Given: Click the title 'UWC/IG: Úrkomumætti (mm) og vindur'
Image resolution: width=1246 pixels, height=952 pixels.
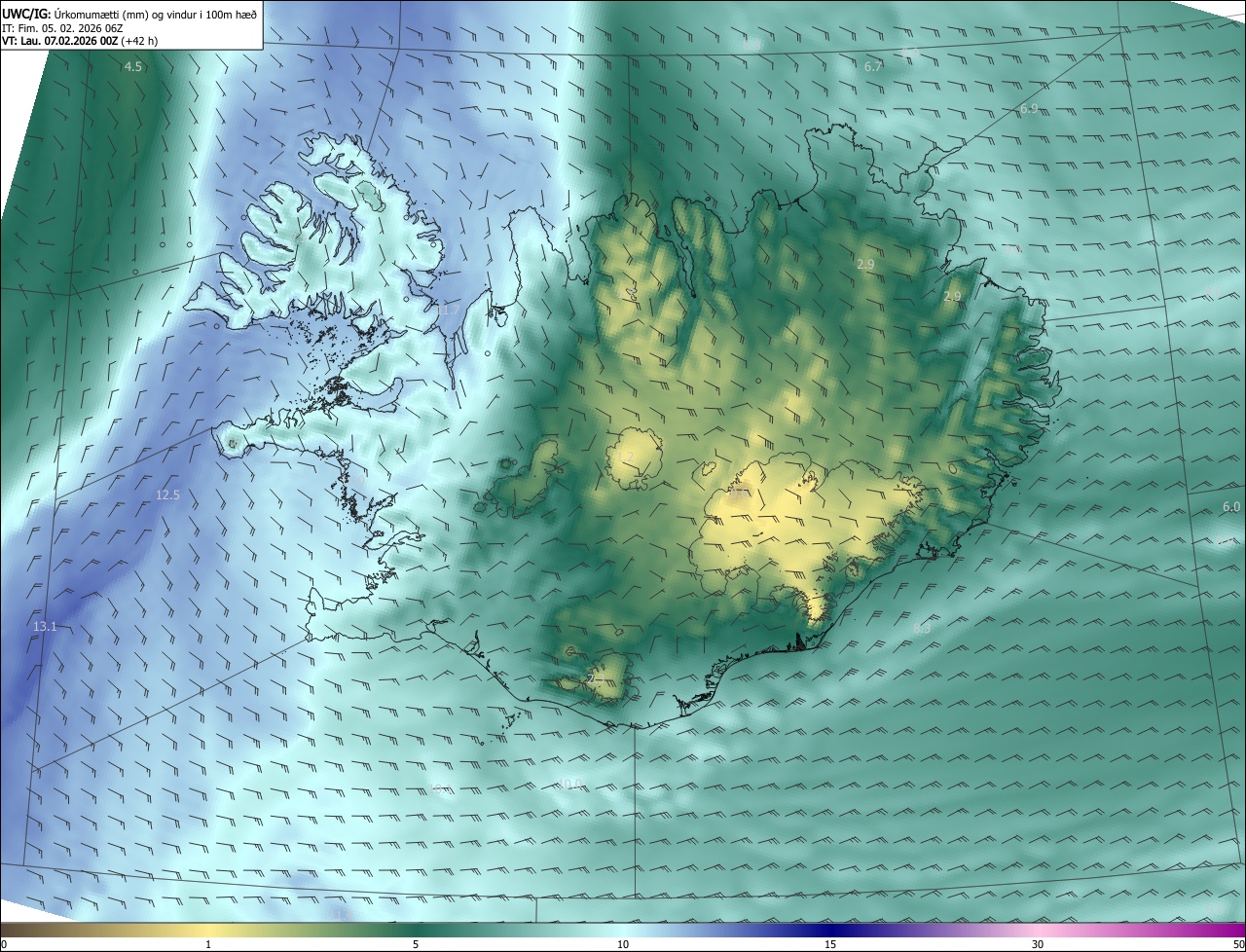Looking at the screenshot, I should [x=129, y=14].
